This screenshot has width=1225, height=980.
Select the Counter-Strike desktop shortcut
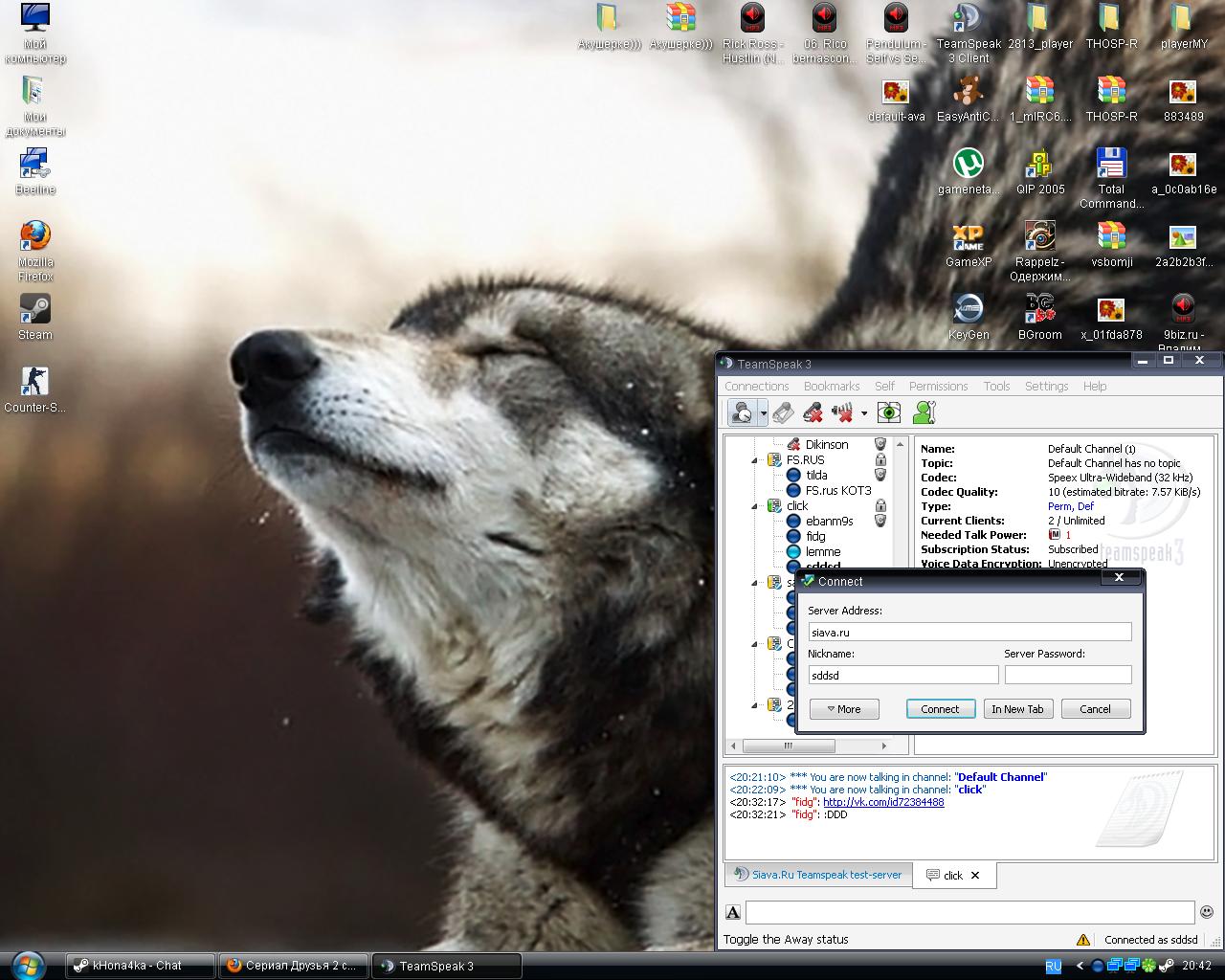click(34, 382)
